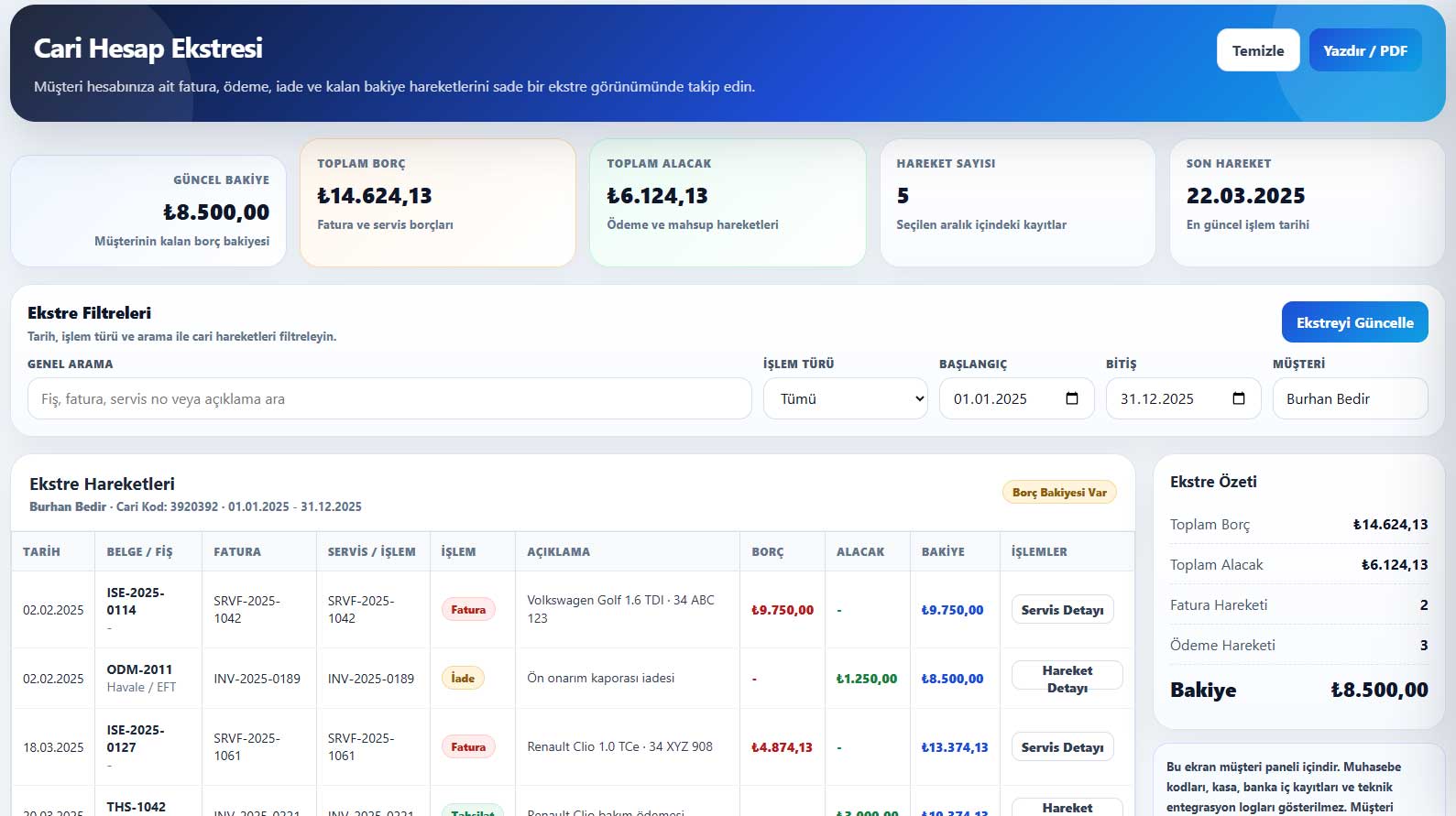Screen dimensions: 1456x816
Task: Click the Toplam Borç summary card
Action: [438, 202]
